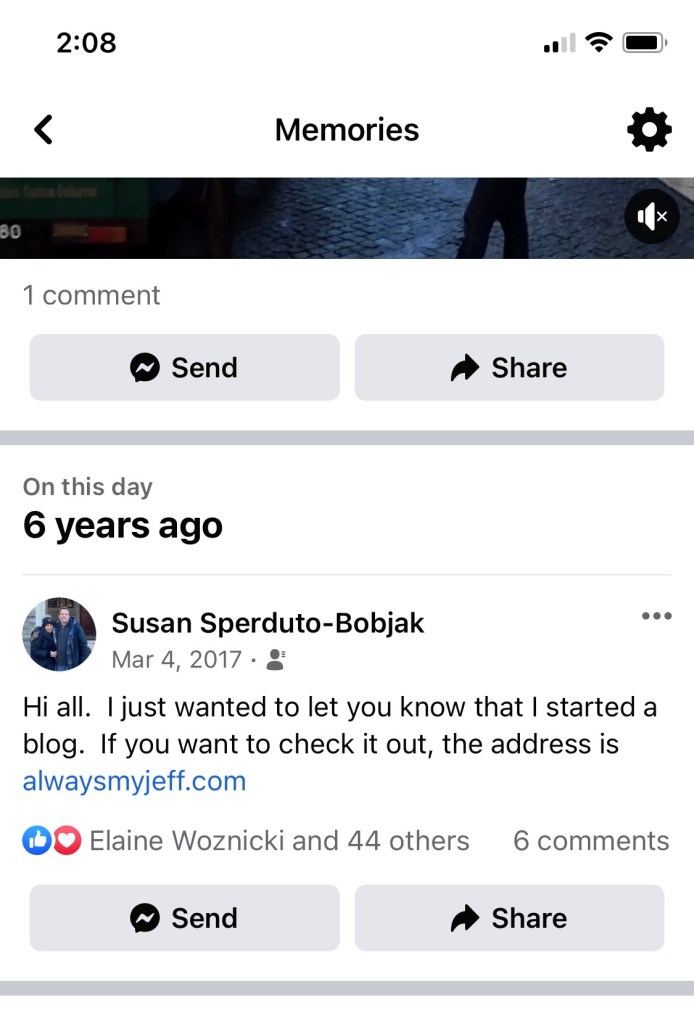Tap Messenger icon on the blog post Send button
Image resolution: width=694 pixels, height=1024 pixels.
point(146,918)
